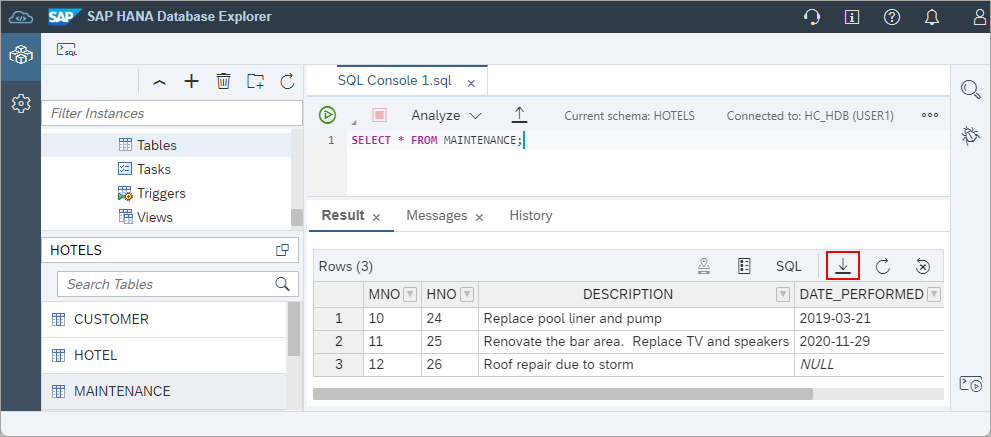Switch to the Result tab

(343, 215)
